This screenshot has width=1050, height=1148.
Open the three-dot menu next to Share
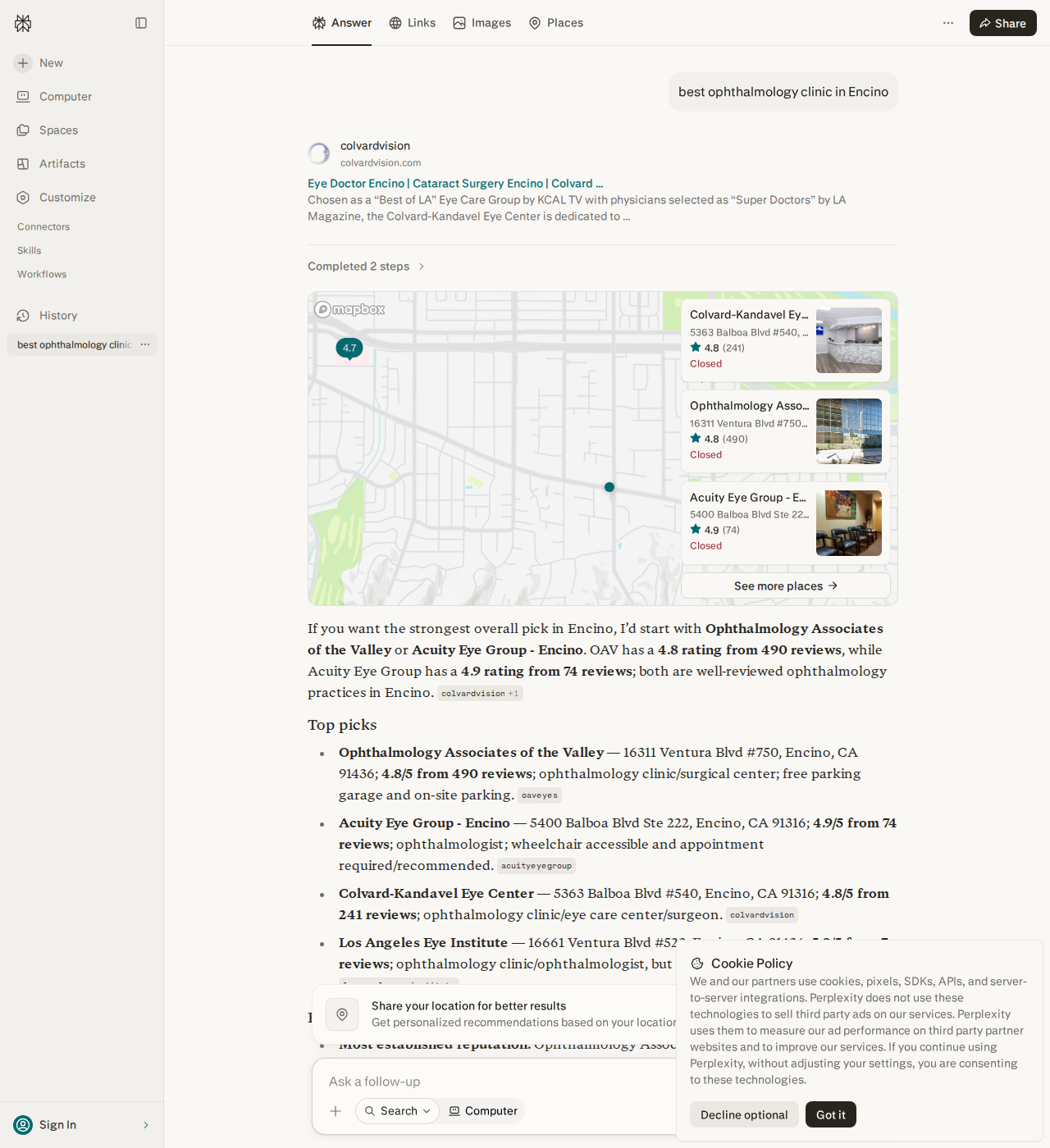coord(948,23)
